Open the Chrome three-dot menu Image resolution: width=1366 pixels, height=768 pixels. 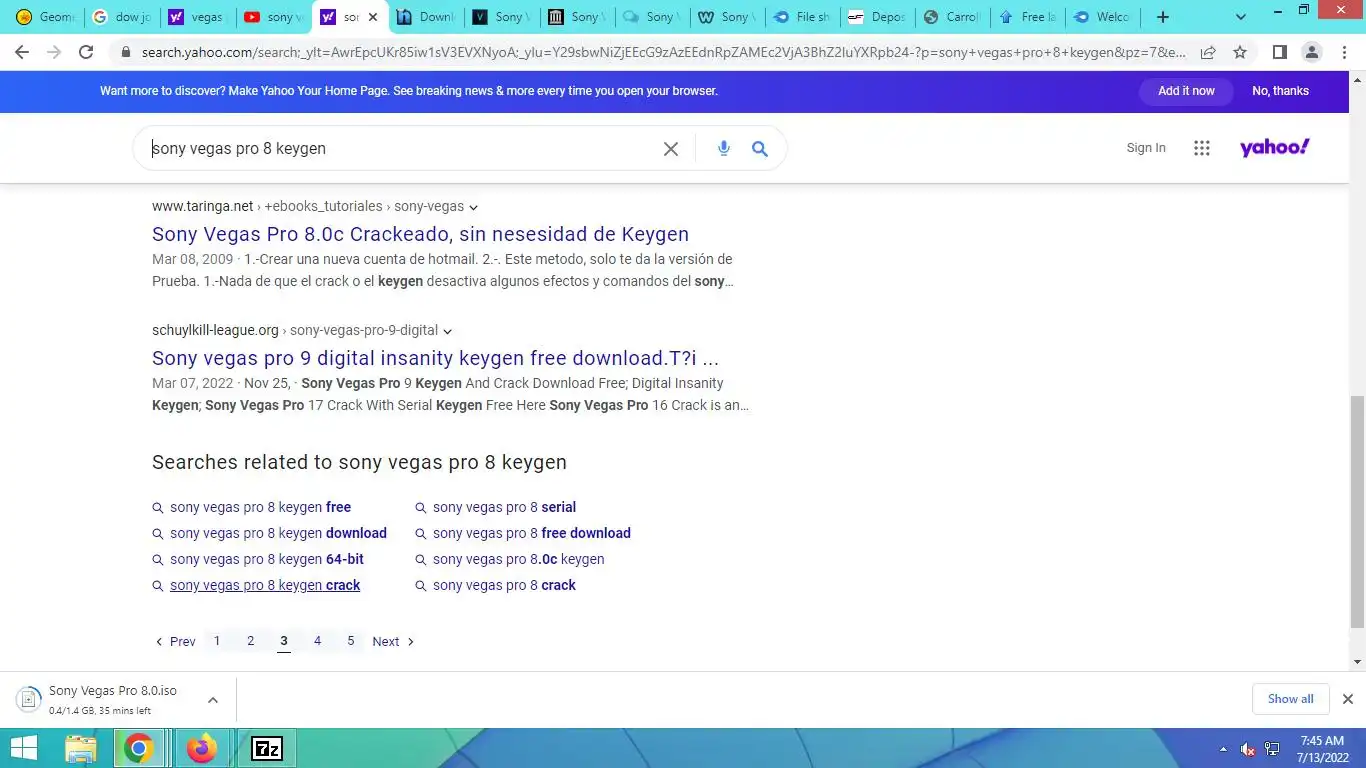click(x=1344, y=52)
